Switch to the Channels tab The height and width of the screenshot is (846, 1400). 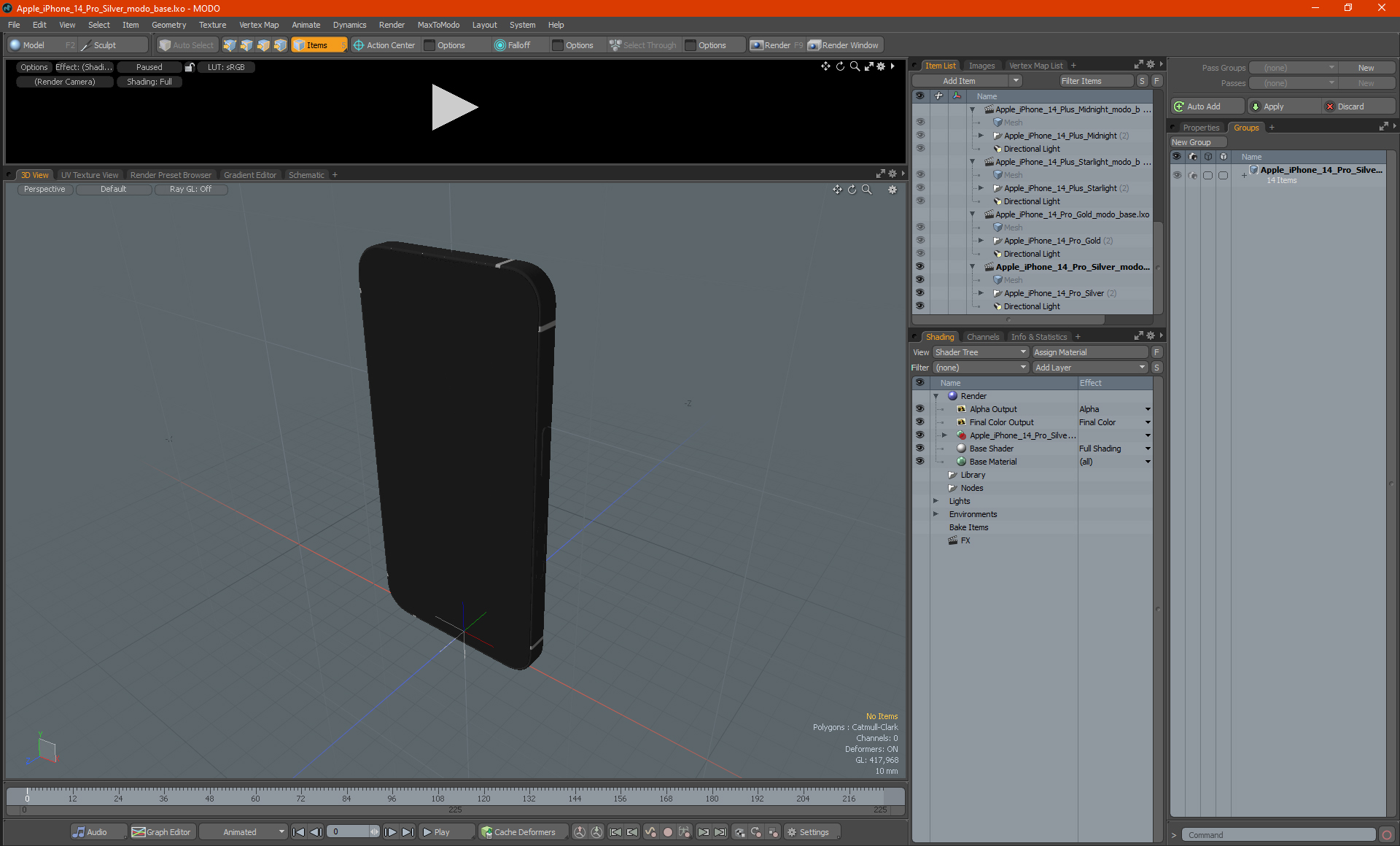[x=982, y=337]
